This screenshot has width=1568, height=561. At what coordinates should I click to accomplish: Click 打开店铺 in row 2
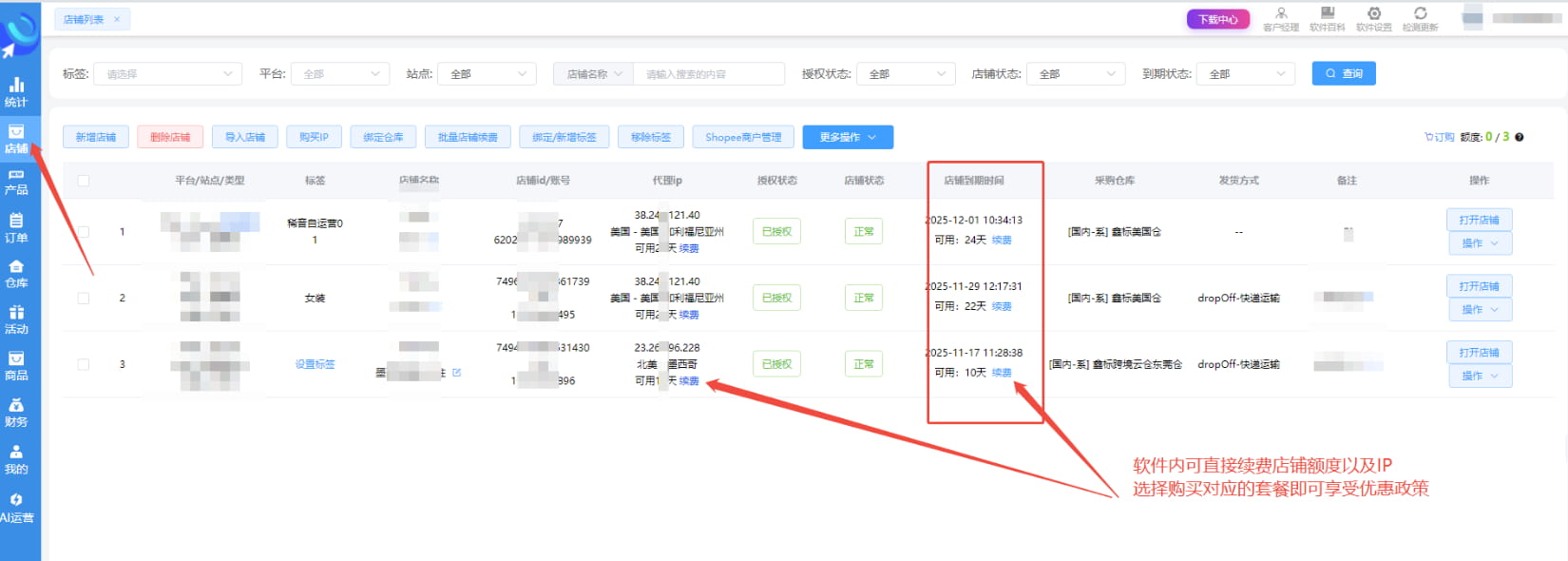1480,286
